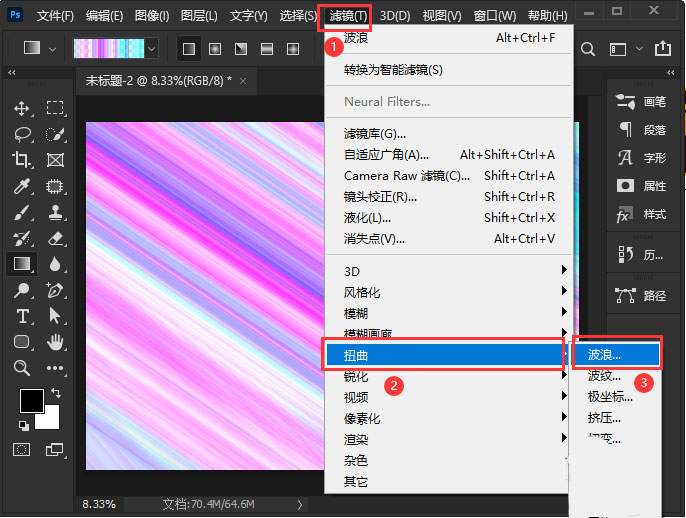Open the 窗口(W) menu
This screenshot has width=686, height=518.
(494, 16)
